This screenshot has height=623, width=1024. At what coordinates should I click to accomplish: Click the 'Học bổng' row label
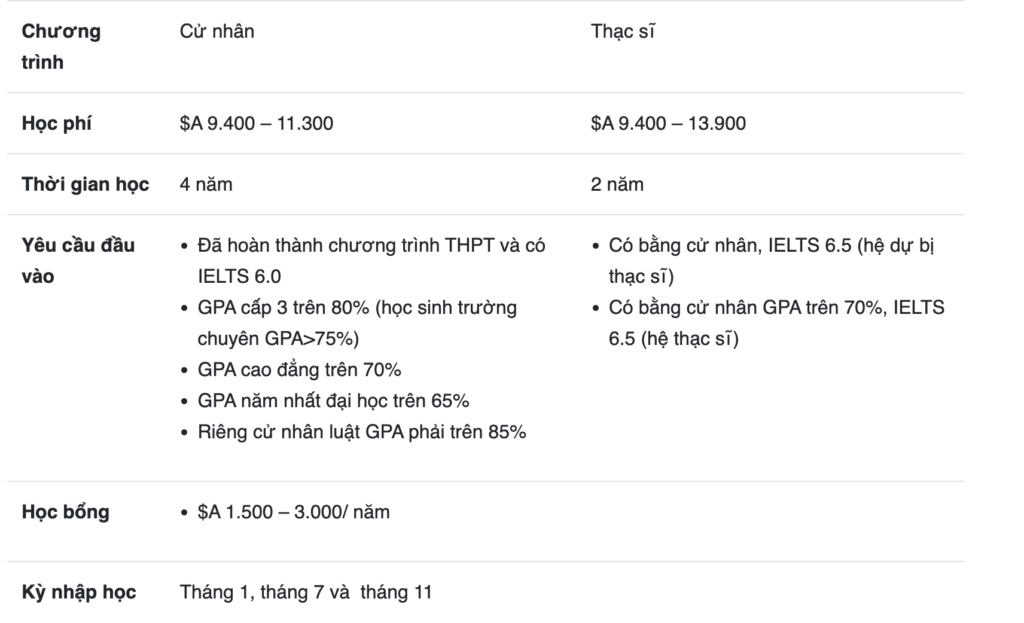point(66,512)
